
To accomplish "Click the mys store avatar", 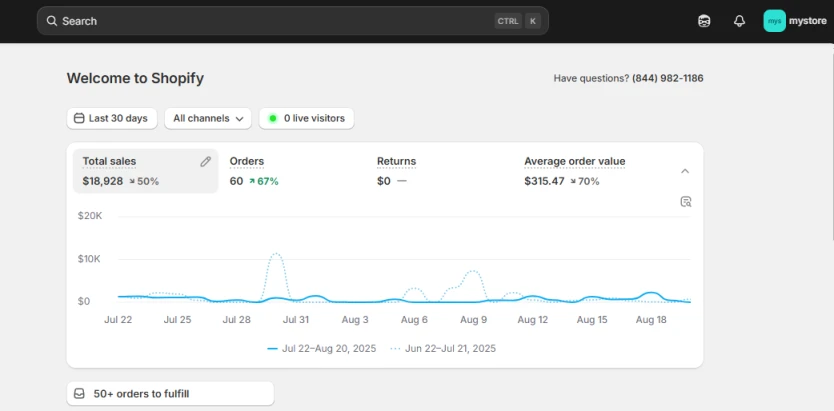I will tap(774, 21).
